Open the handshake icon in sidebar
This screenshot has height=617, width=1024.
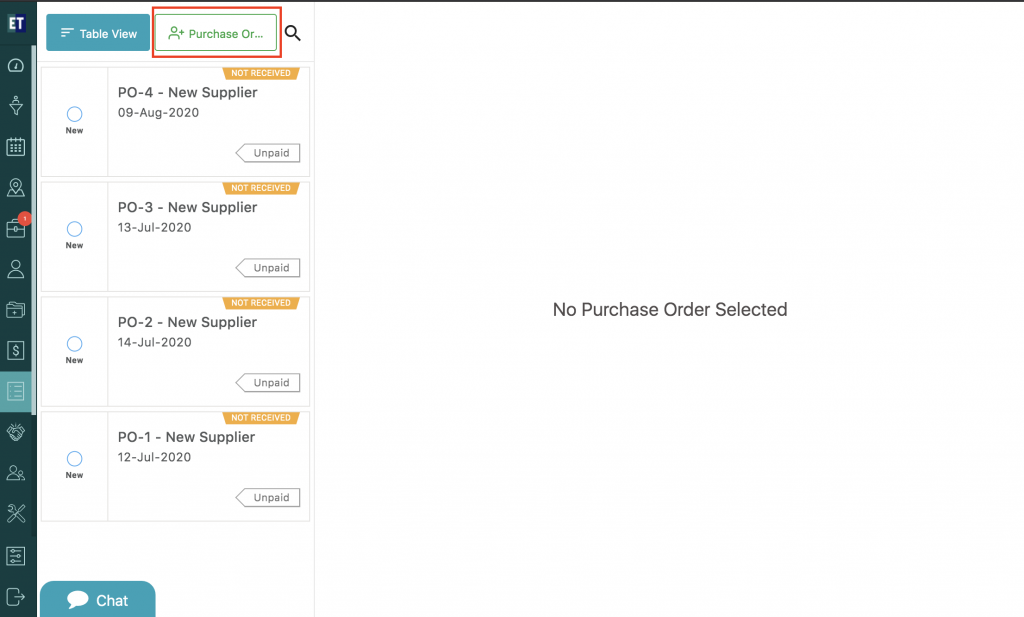coord(16,432)
